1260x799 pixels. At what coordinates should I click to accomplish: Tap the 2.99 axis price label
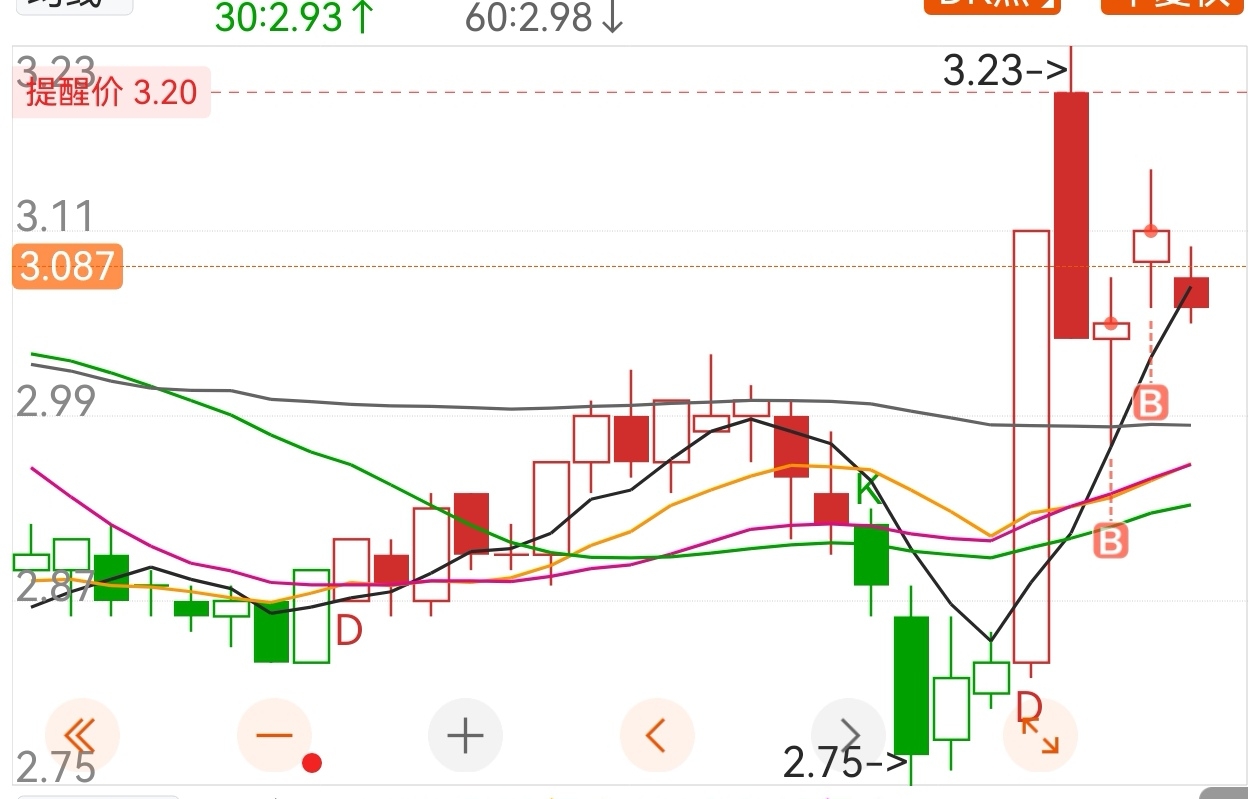click(55, 401)
